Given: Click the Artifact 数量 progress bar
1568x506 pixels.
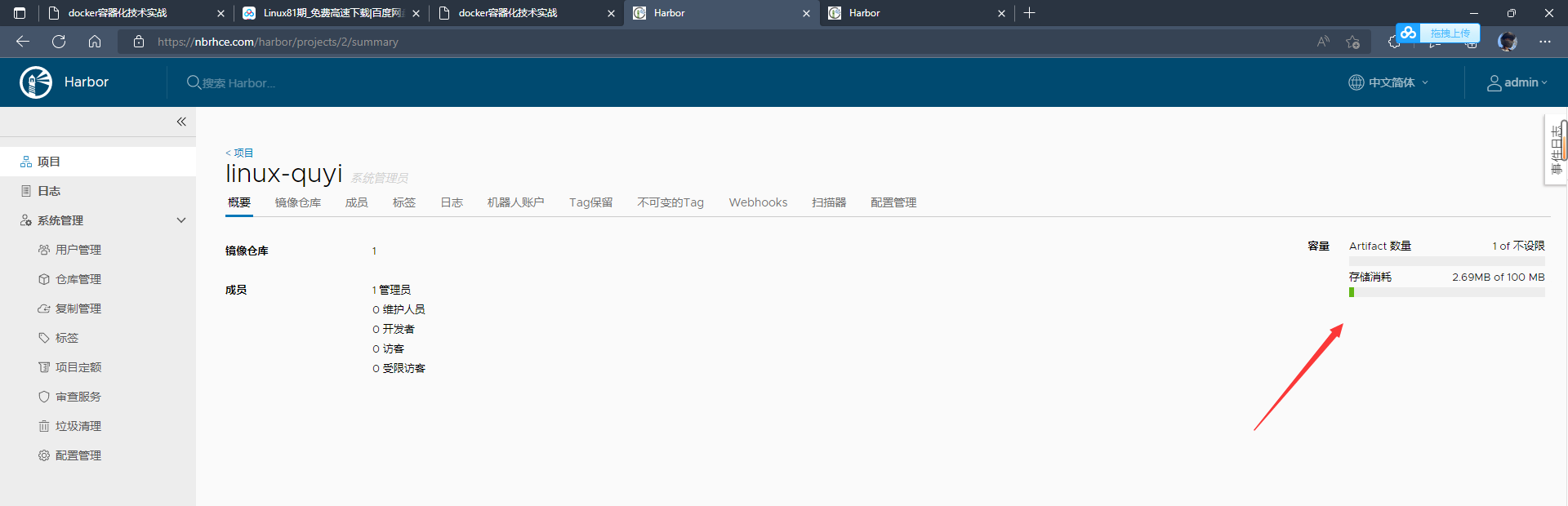Looking at the screenshot, I should point(1447,261).
